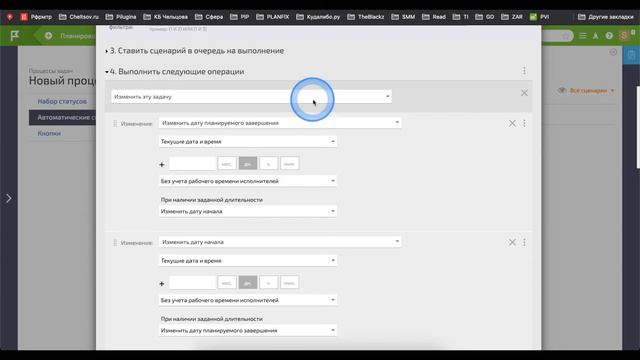640x360 pixels.
Task: Open the Planfix flag logo home
Action: [x=15, y=36]
